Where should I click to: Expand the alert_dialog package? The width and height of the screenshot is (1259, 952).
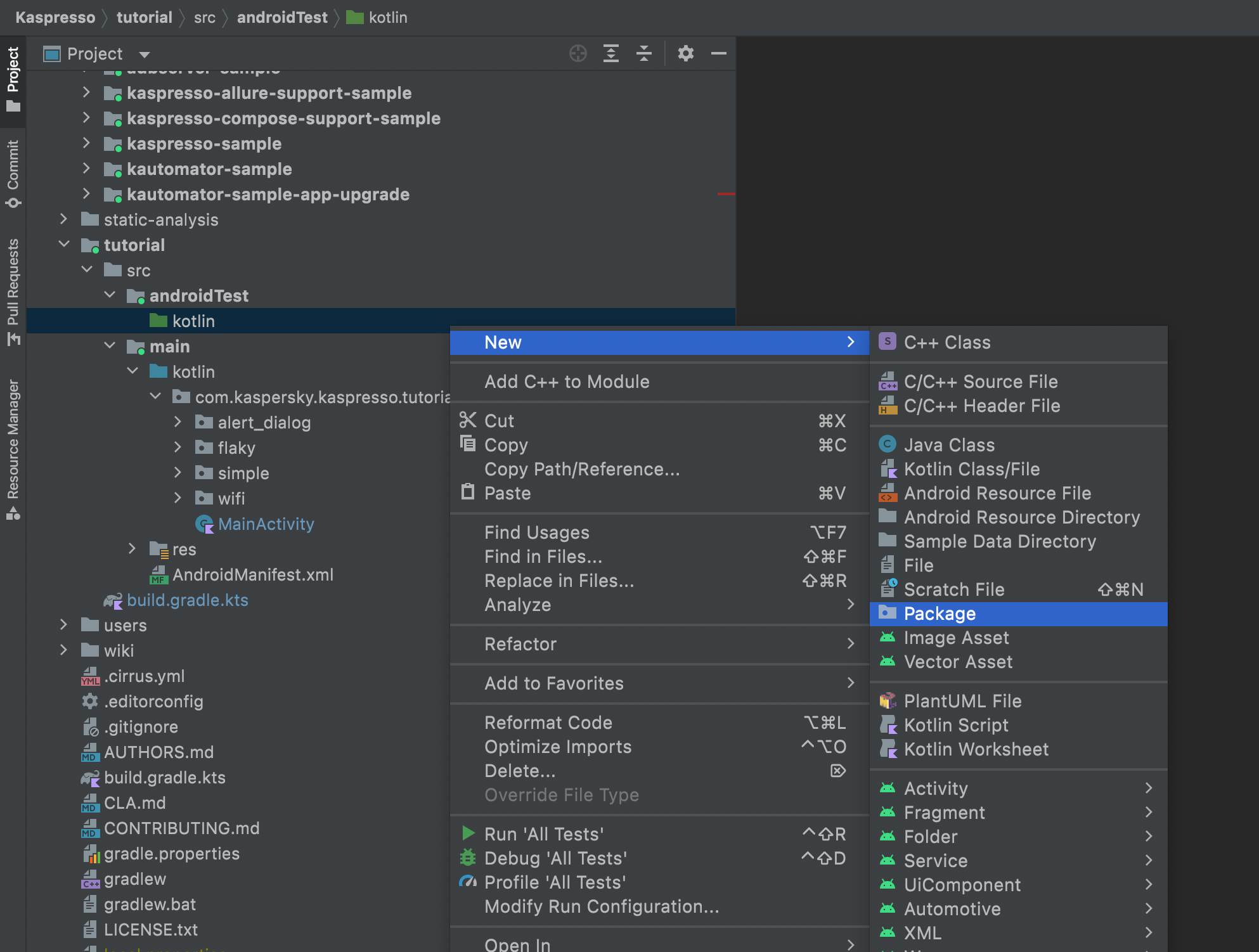tap(178, 422)
